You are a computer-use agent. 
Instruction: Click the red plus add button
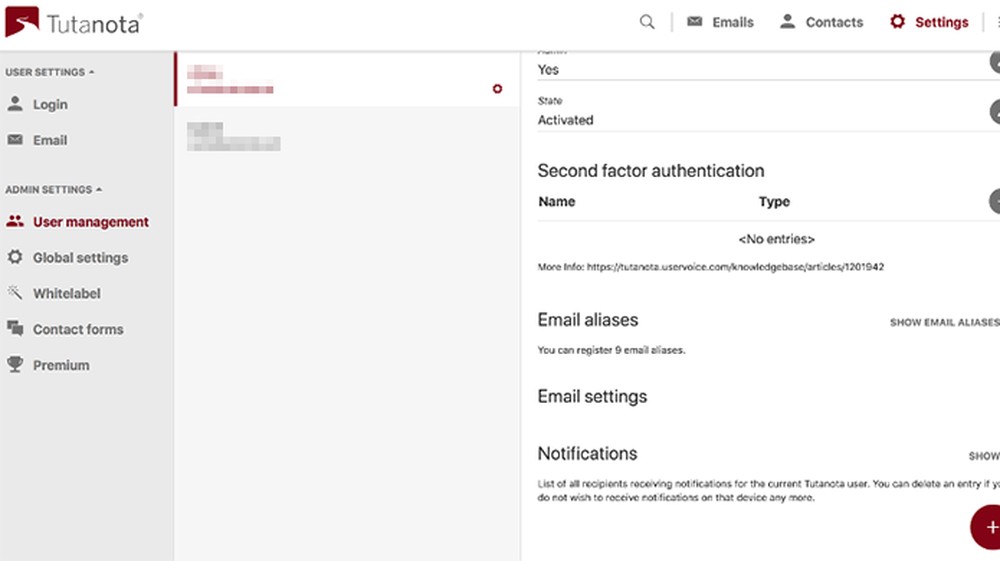(989, 527)
